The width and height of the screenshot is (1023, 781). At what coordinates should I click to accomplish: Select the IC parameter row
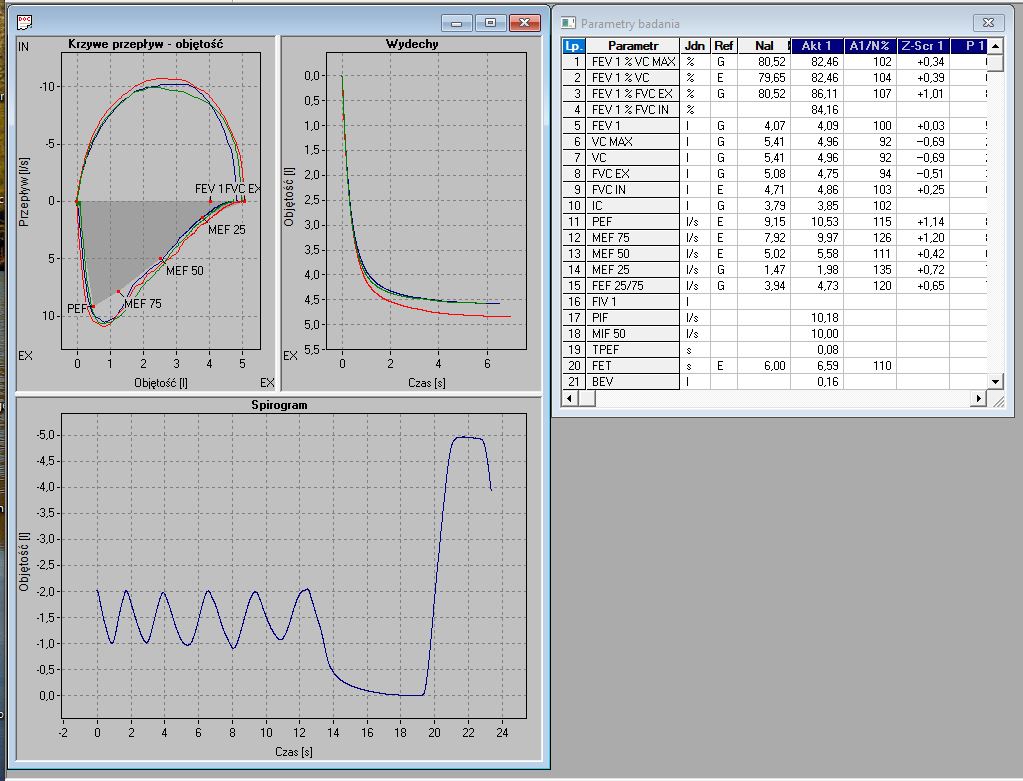coord(774,206)
